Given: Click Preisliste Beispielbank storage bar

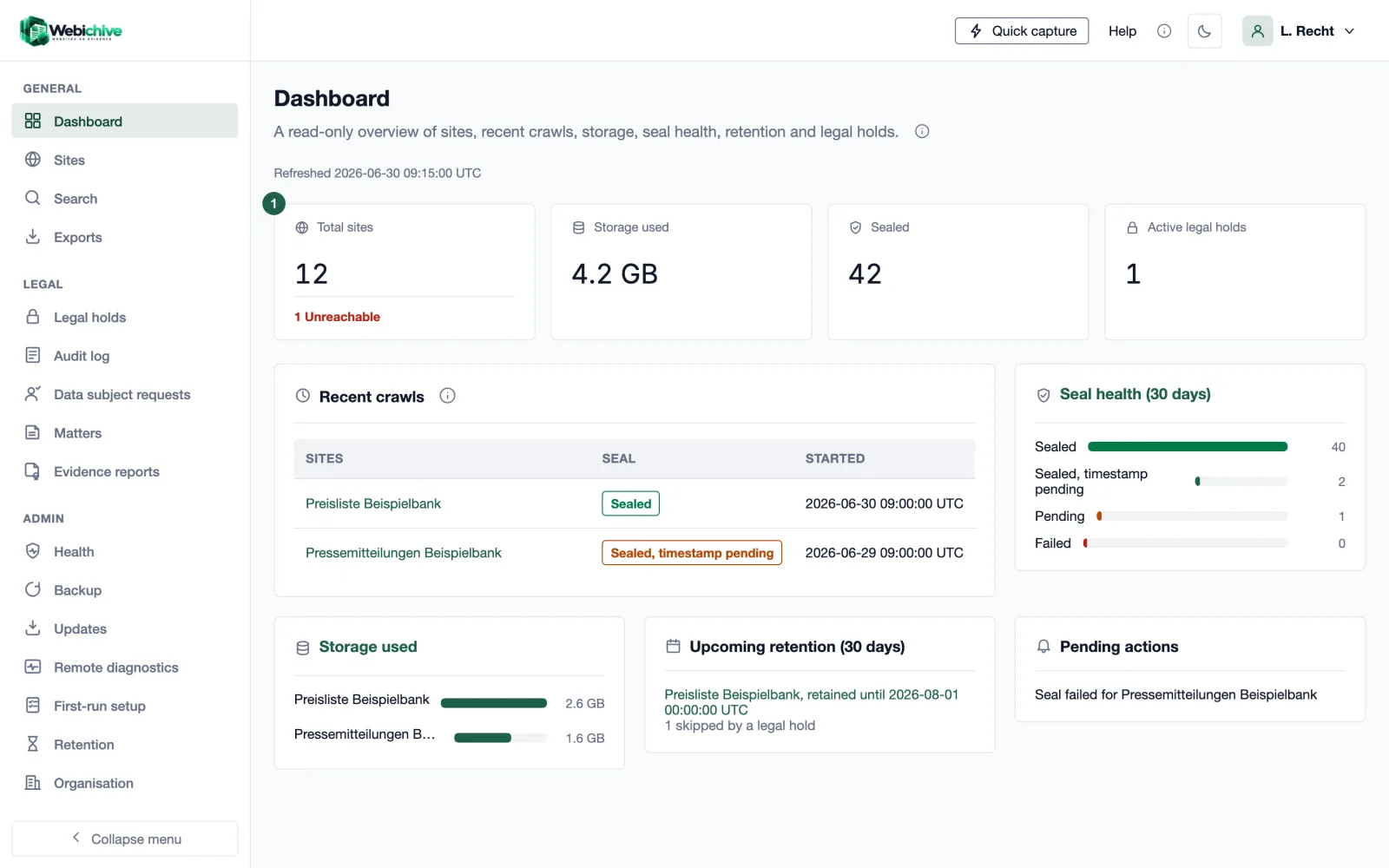Looking at the screenshot, I should tap(494, 703).
